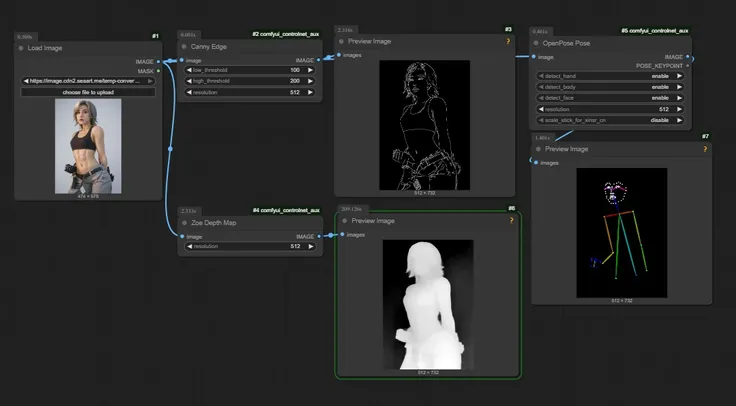The image size is (736, 406).
Task: Click the depth map preview thumbnail
Action: [428, 305]
